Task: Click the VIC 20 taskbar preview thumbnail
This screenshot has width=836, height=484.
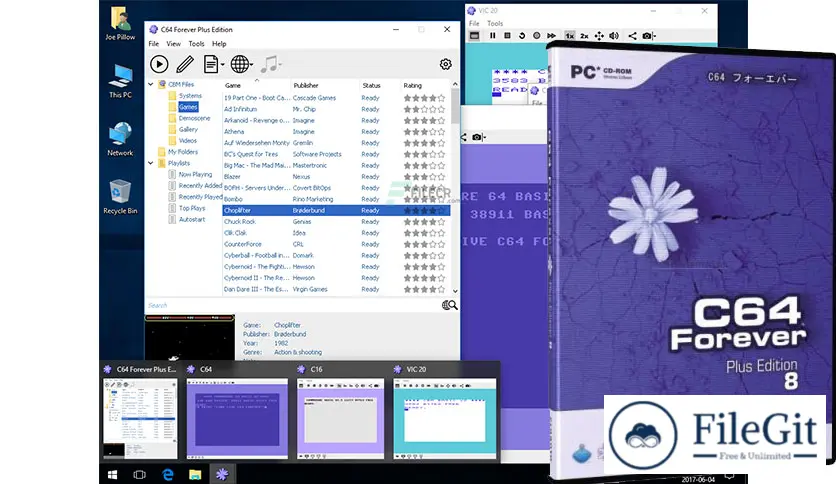Action: point(445,419)
